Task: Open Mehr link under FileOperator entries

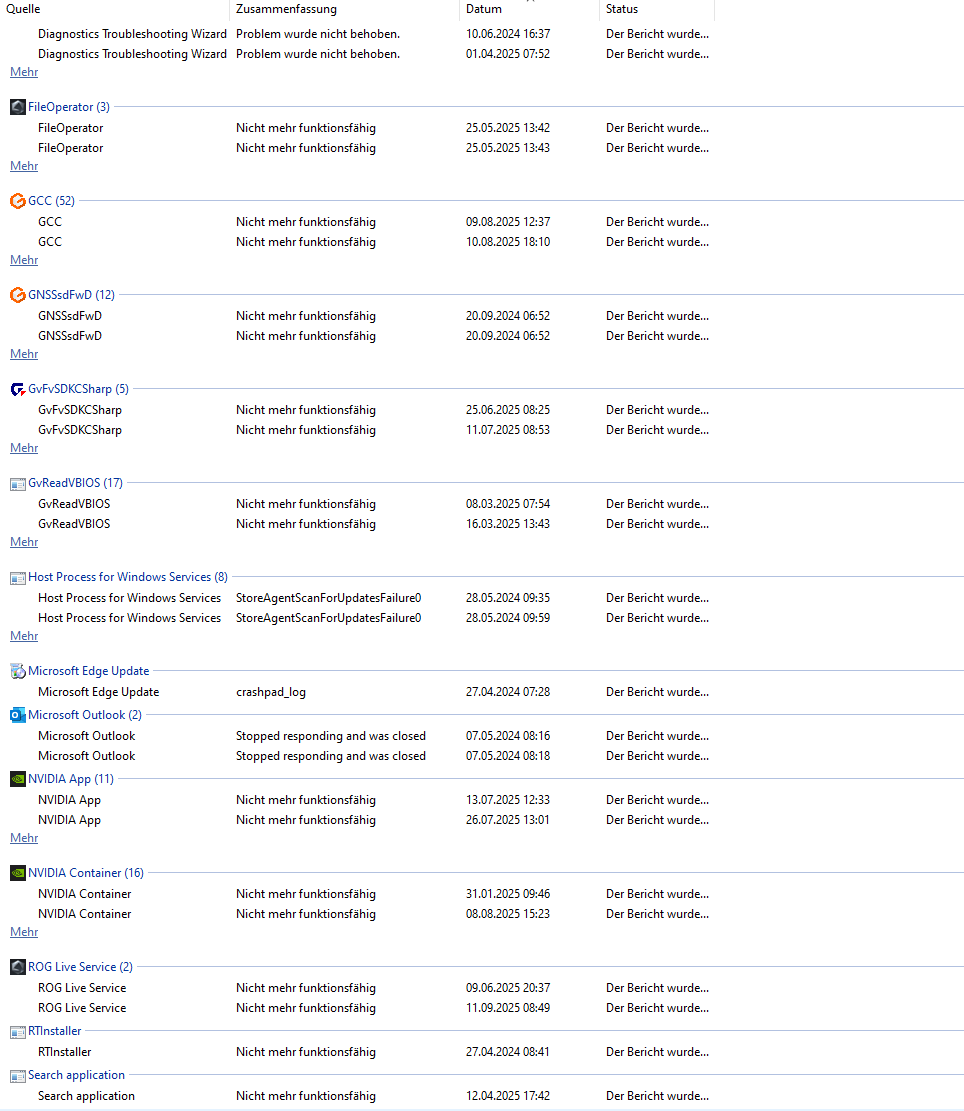Action: coord(24,166)
